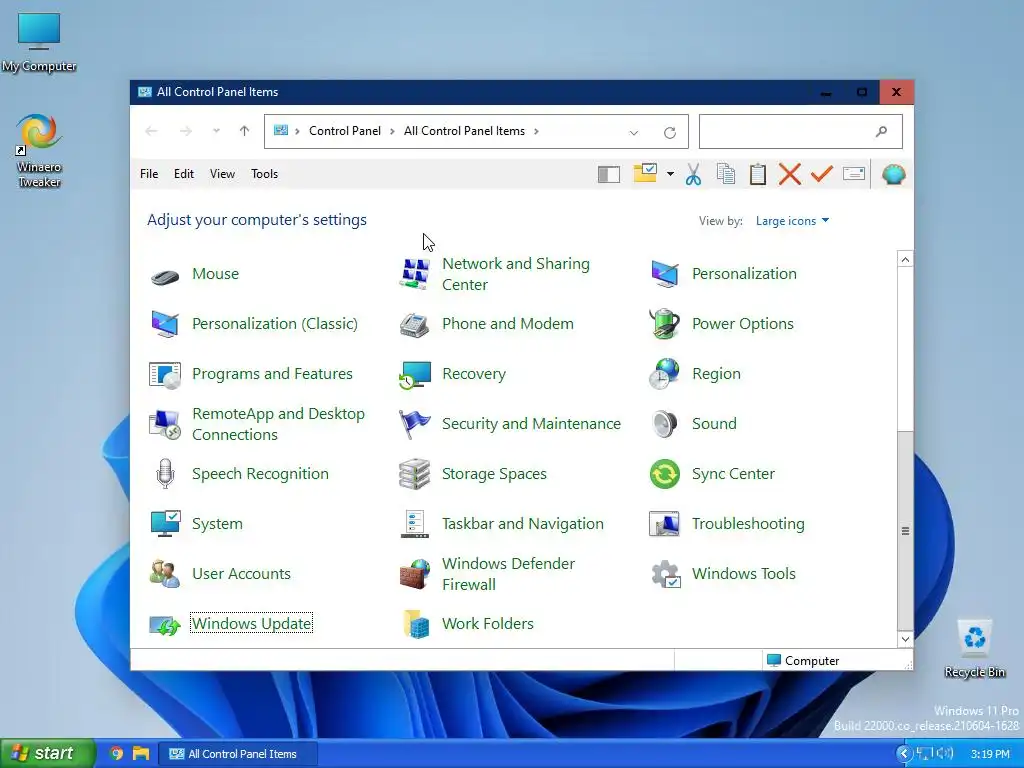
Task: Open the Recycle Bin desktop icon
Action: 974,648
